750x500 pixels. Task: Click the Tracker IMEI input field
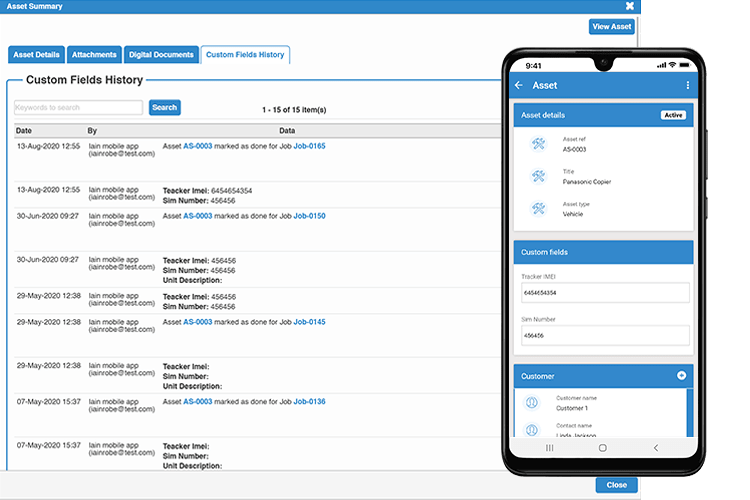pyautogui.click(x=604, y=293)
